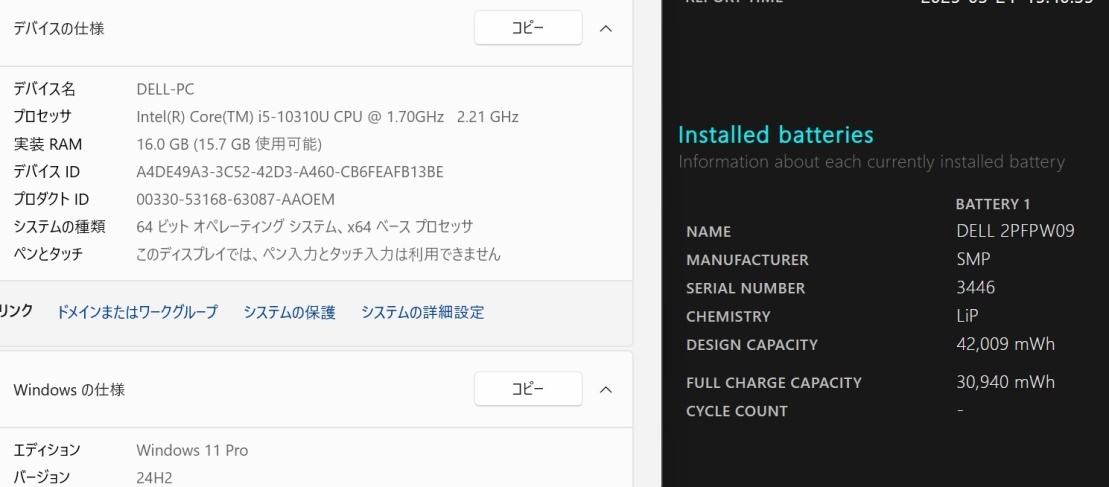1109x487 pixels.
Task: Open システムの詳細設定 link
Action: point(423,312)
